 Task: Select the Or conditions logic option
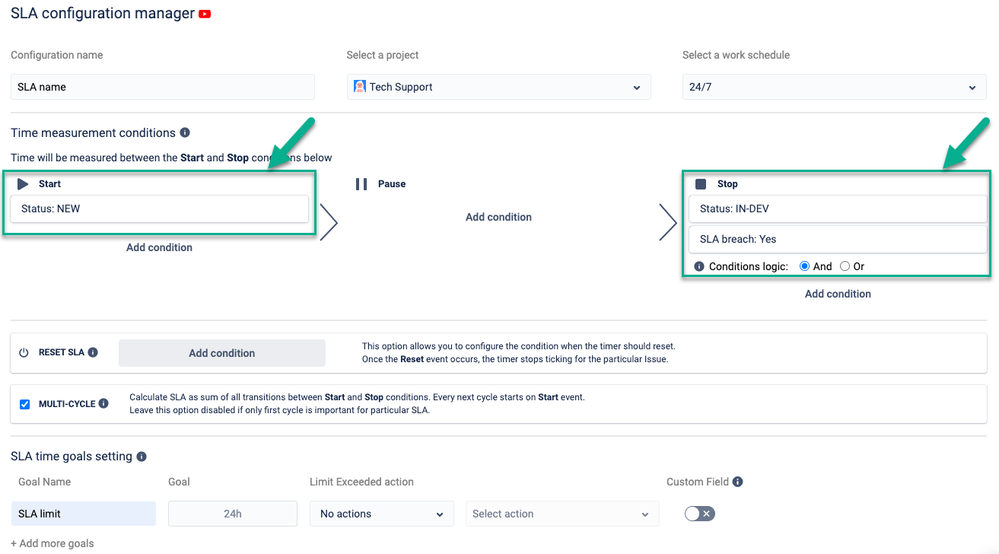[845, 267]
